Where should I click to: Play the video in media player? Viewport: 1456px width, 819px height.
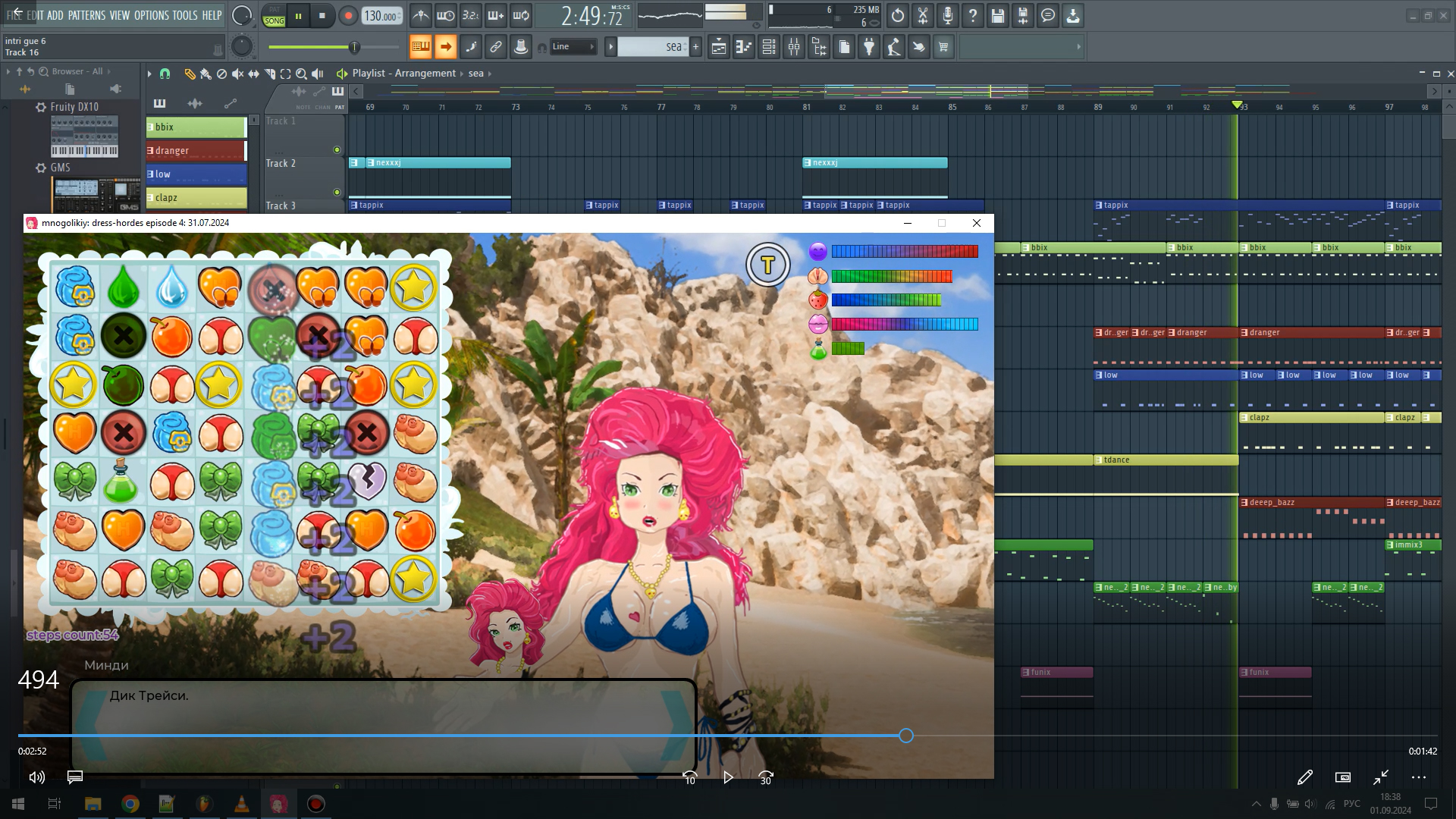click(x=728, y=777)
